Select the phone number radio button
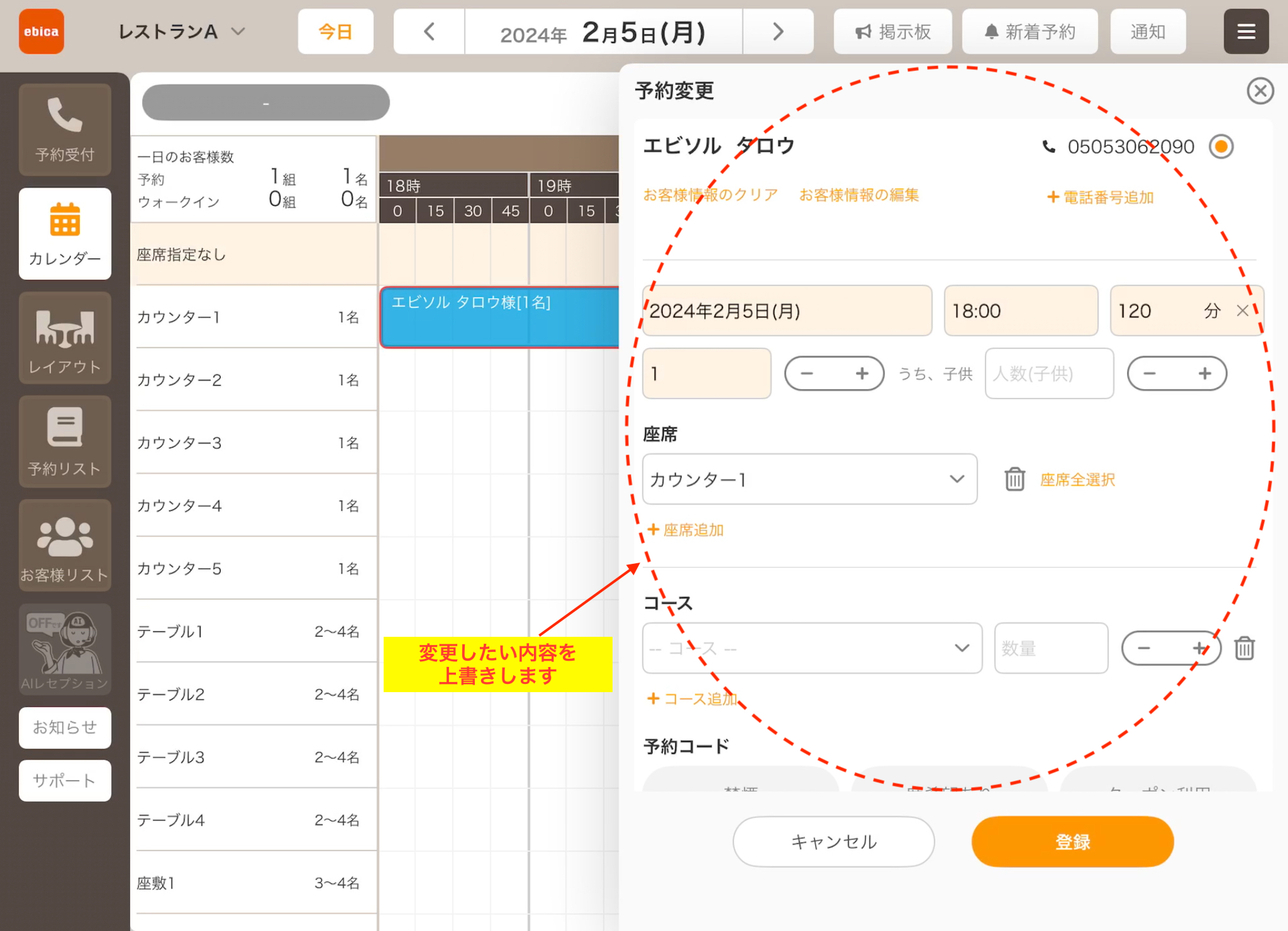This screenshot has width=1288, height=931. click(x=1221, y=146)
